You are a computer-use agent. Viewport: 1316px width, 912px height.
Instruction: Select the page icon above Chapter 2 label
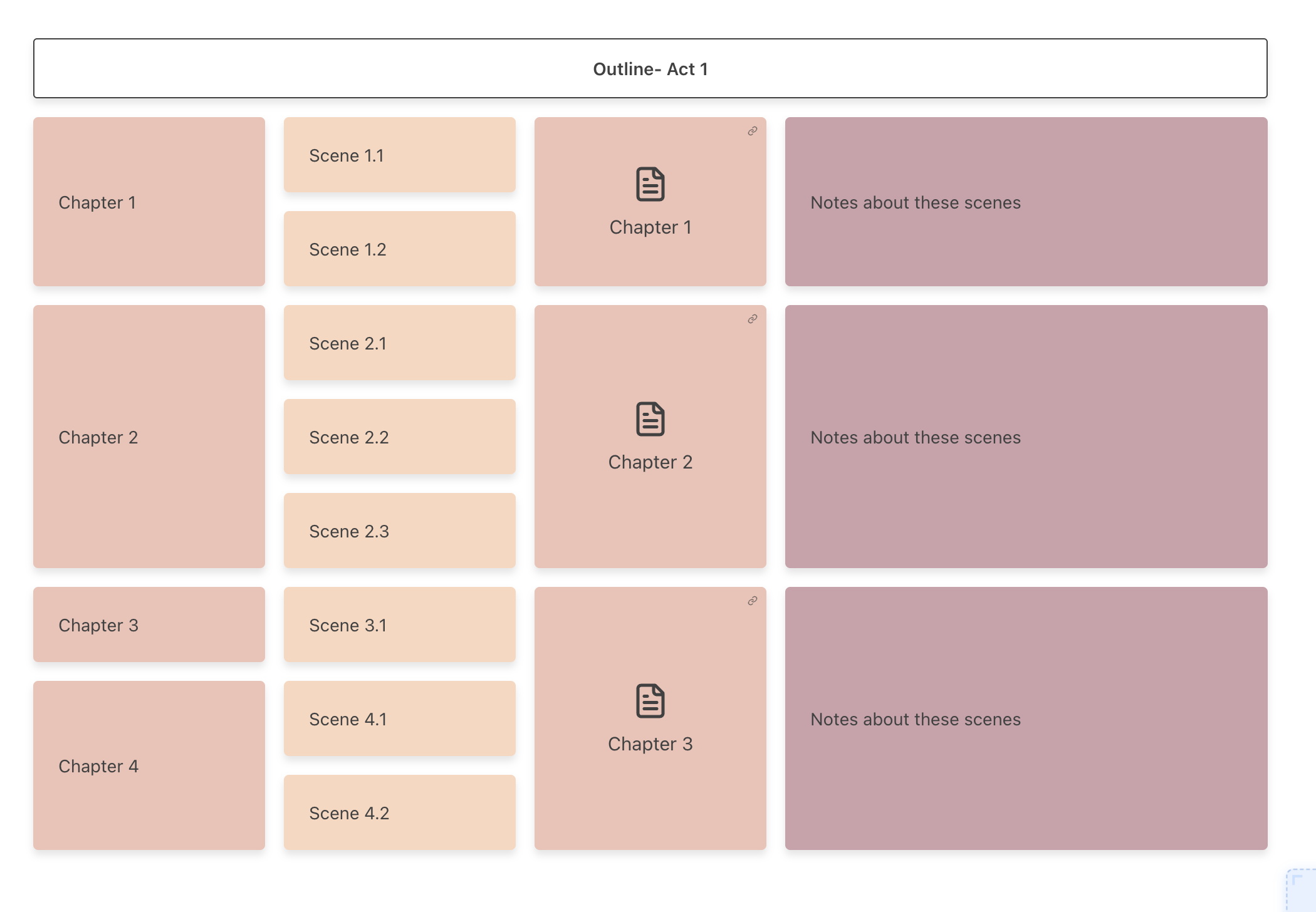[x=650, y=418]
